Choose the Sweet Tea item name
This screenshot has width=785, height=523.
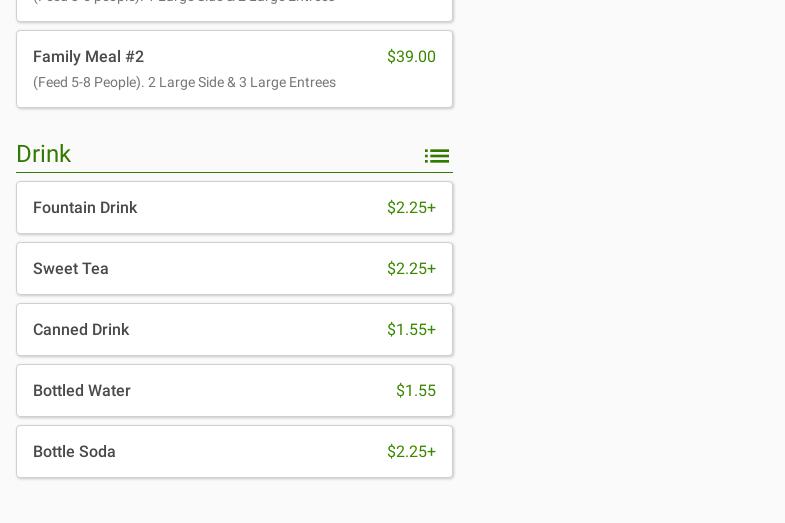click(x=71, y=269)
